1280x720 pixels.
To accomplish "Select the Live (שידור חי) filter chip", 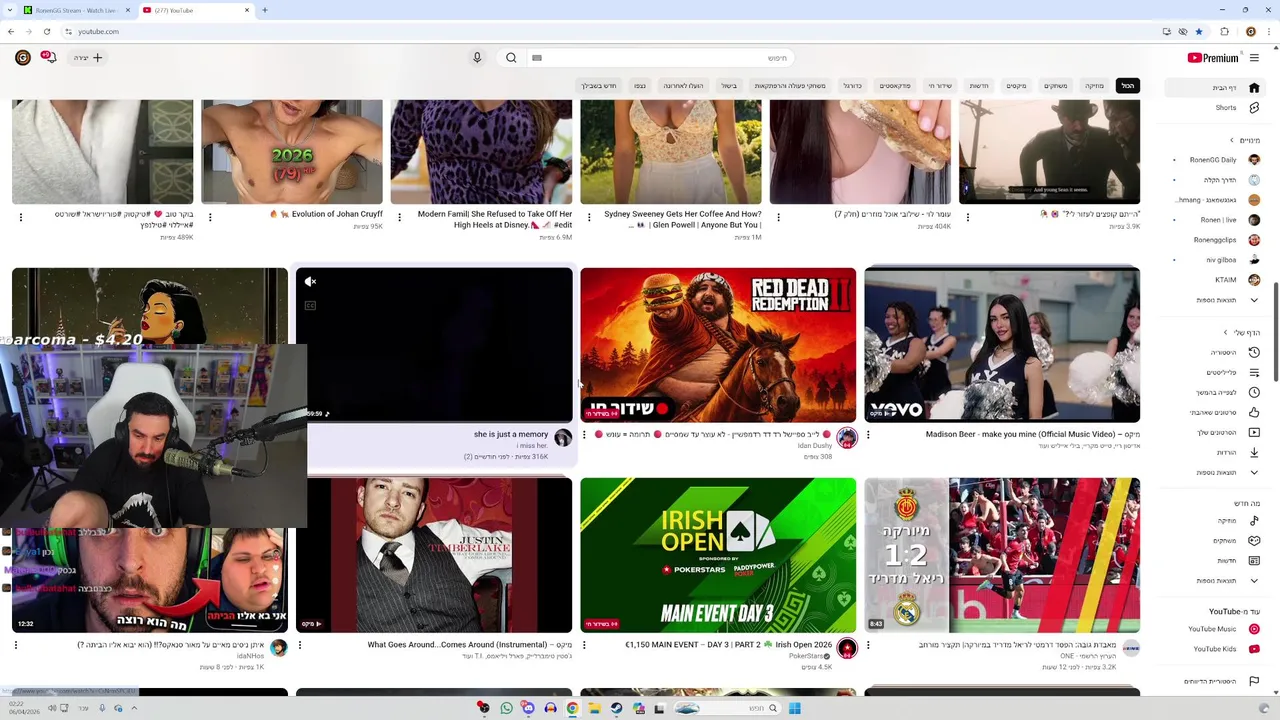I will [x=940, y=86].
